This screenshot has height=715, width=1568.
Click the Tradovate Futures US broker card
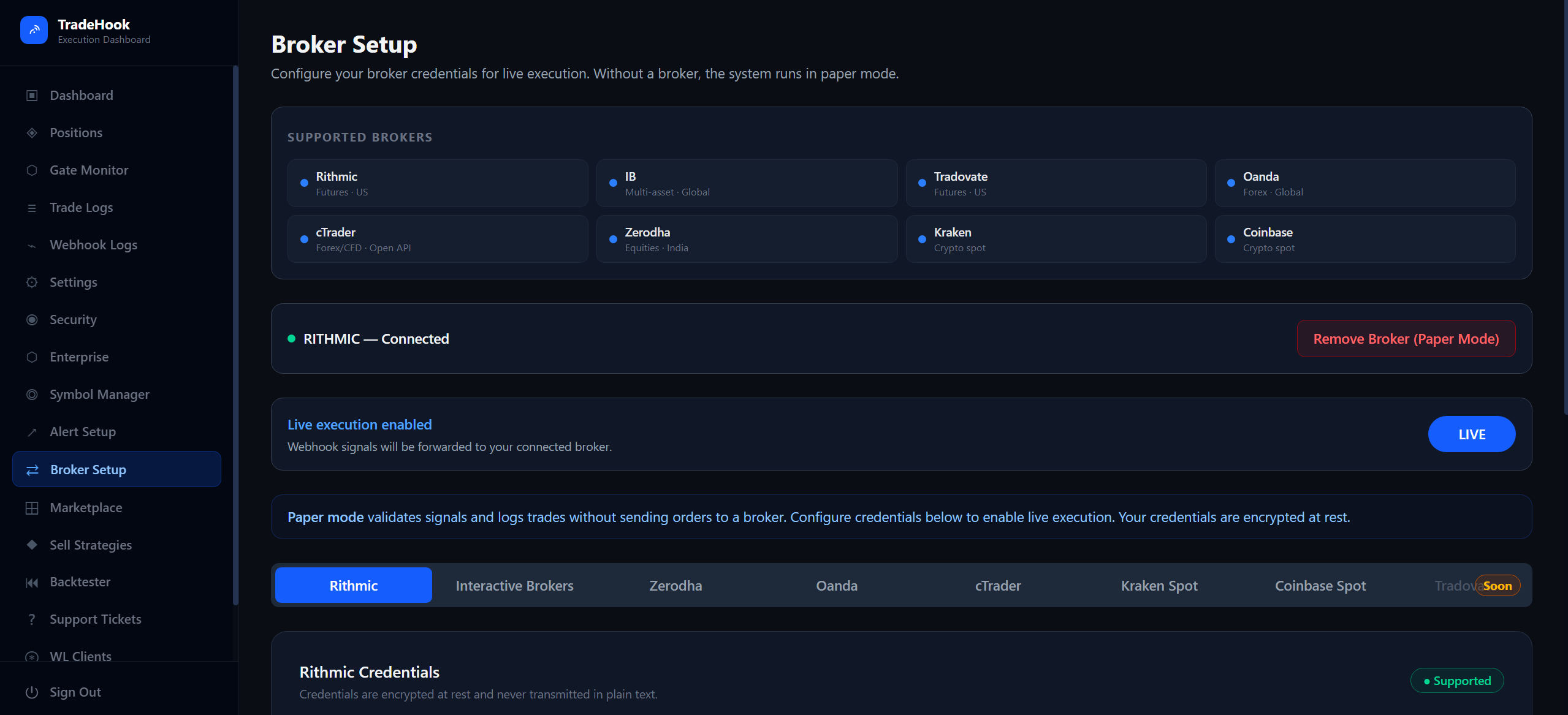coord(1056,183)
